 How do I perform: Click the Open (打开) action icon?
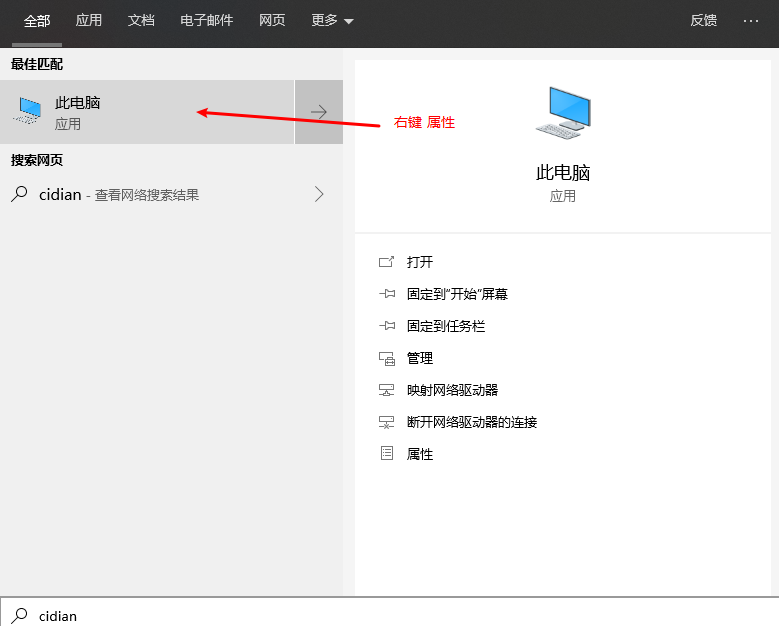tap(386, 262)
